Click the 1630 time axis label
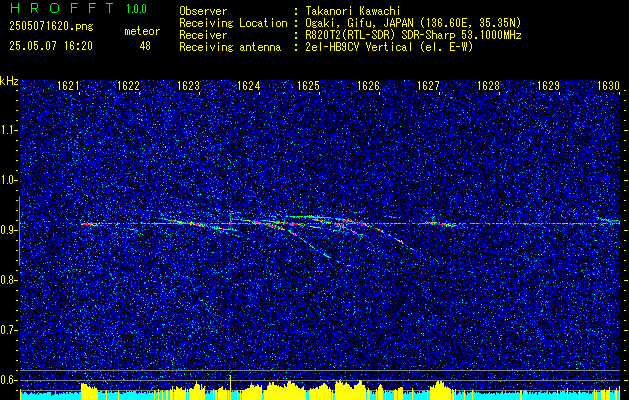The image size is (629, 400). point(609,86)
